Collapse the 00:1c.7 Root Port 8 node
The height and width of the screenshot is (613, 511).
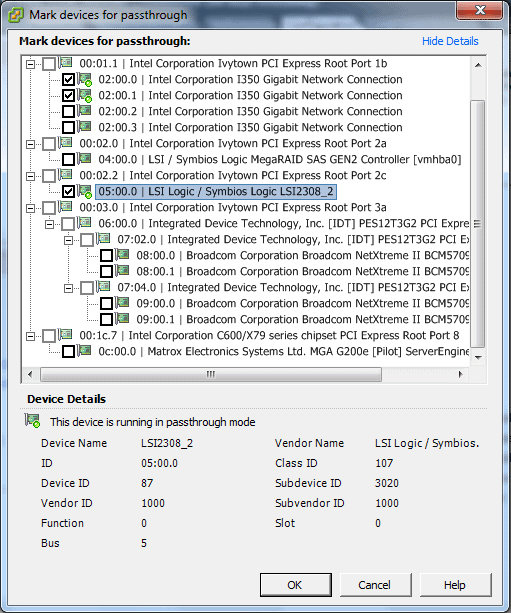(30, 337)
